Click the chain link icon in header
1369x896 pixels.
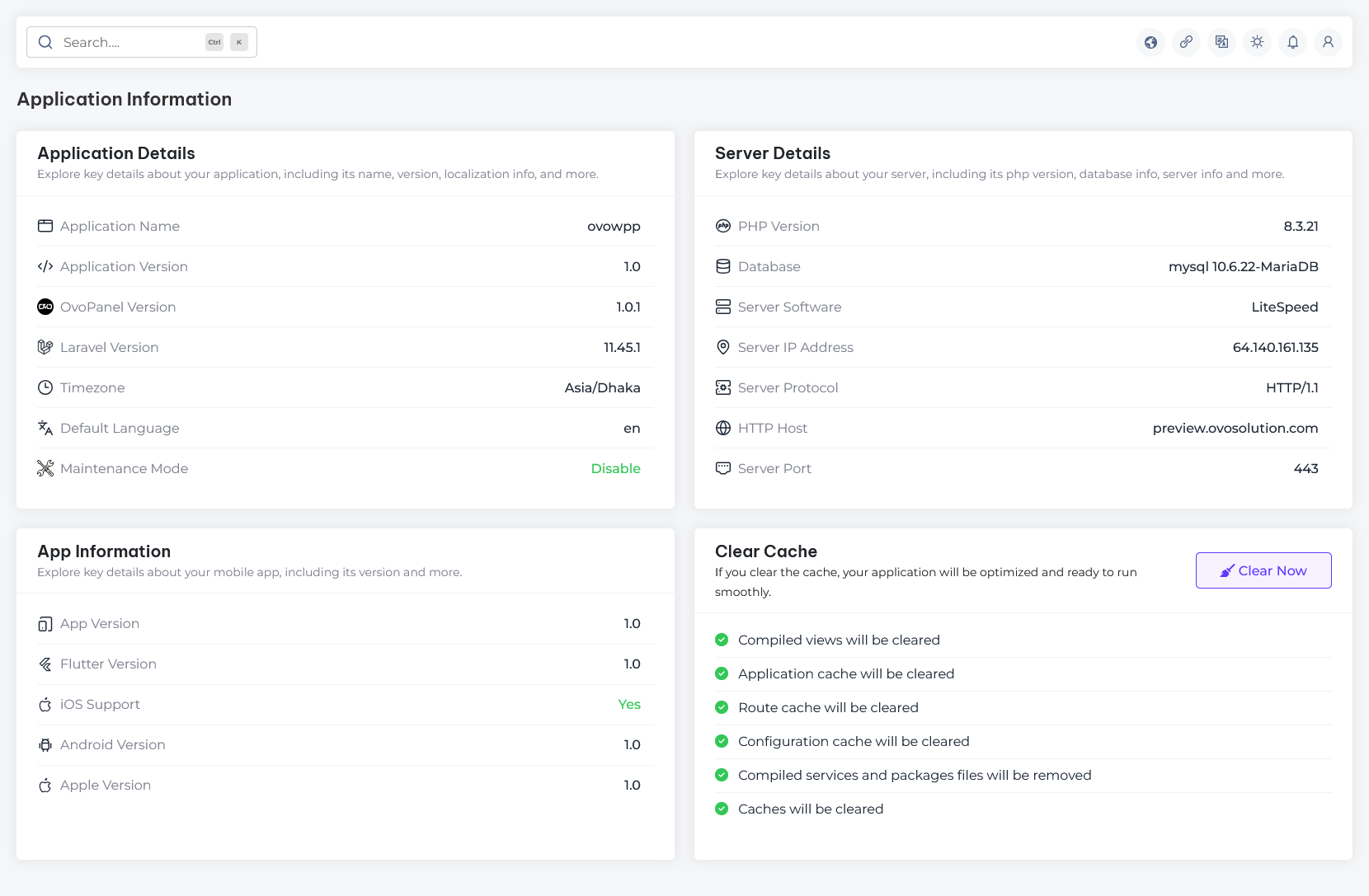coord(1186,42)
